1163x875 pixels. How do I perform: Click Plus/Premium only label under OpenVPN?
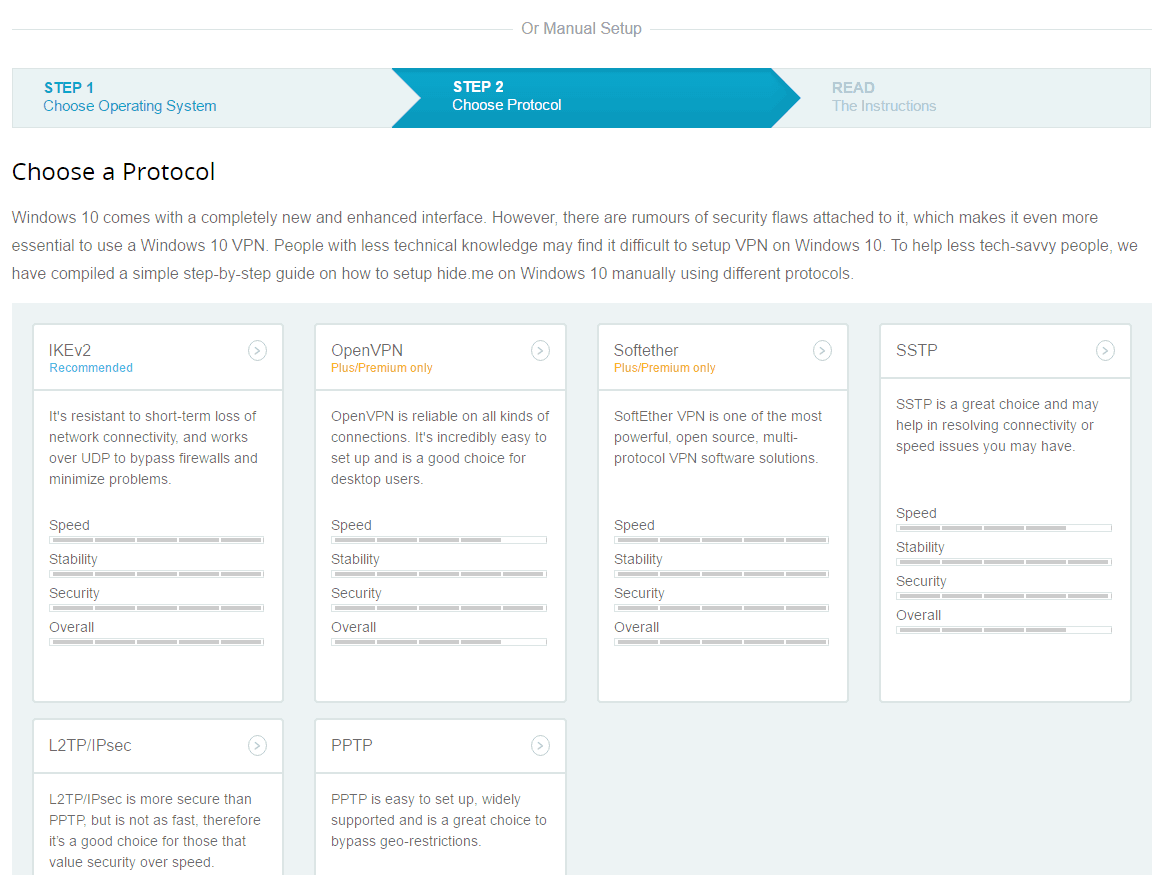coord(381,368)
